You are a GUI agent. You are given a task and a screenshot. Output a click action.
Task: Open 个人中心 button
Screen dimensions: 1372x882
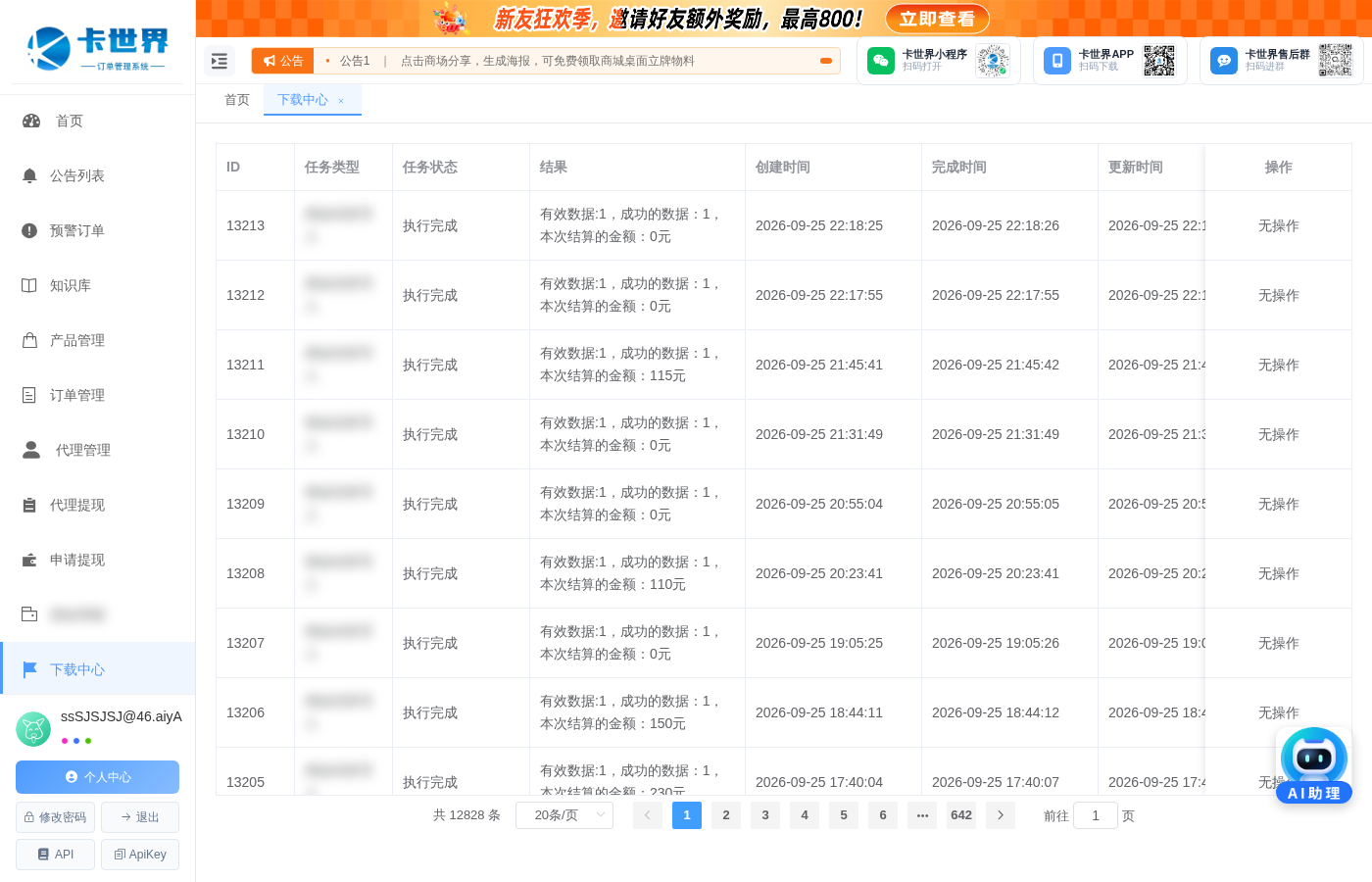click(x=97, y=777)
